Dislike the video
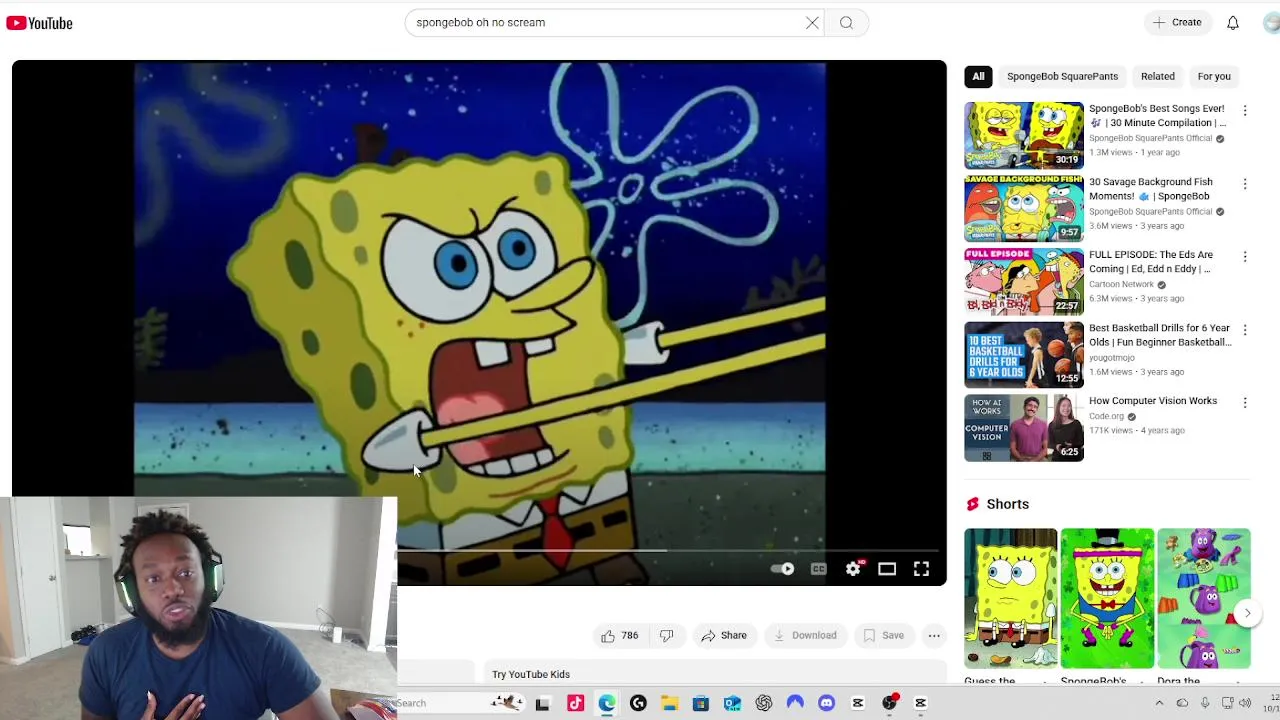 (x=667, y=636)
